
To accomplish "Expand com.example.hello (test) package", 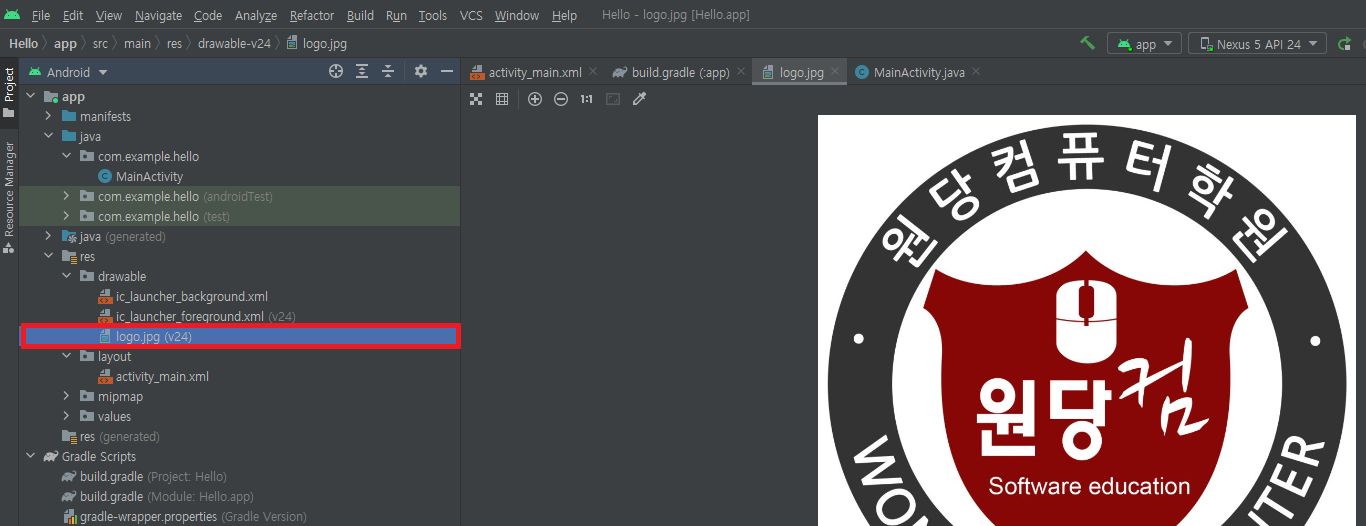I will 67,216.
